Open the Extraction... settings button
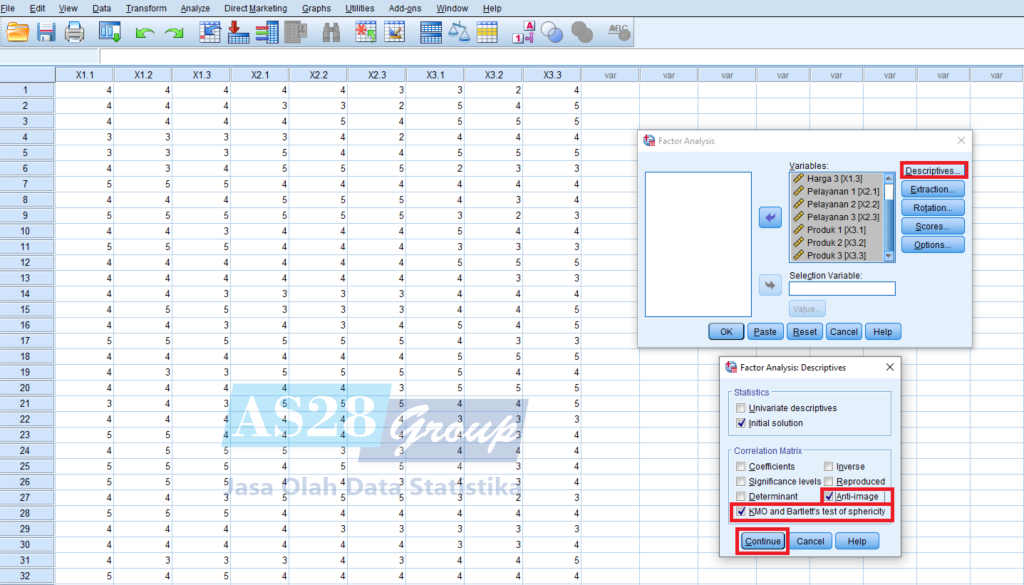The width and height of the screenshot is (1024, 585). pyautogui.click(x=933, y=189)
